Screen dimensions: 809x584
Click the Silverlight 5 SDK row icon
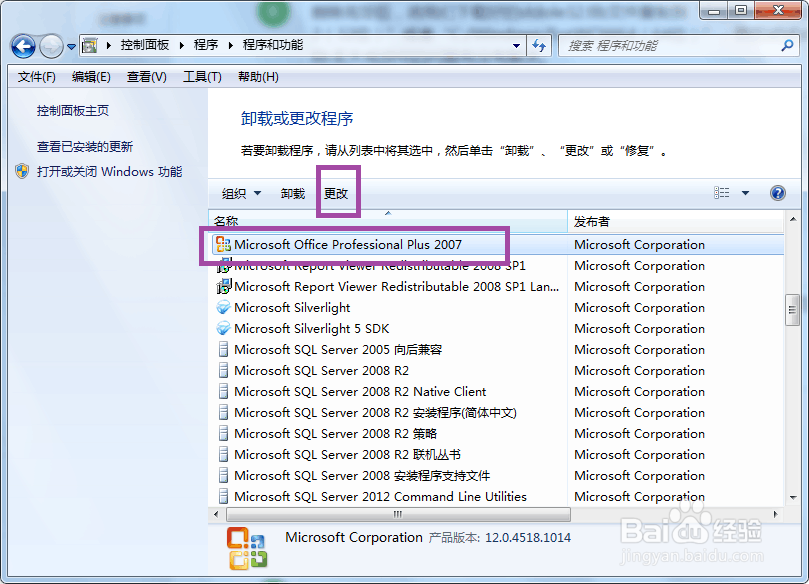(223, 329)
